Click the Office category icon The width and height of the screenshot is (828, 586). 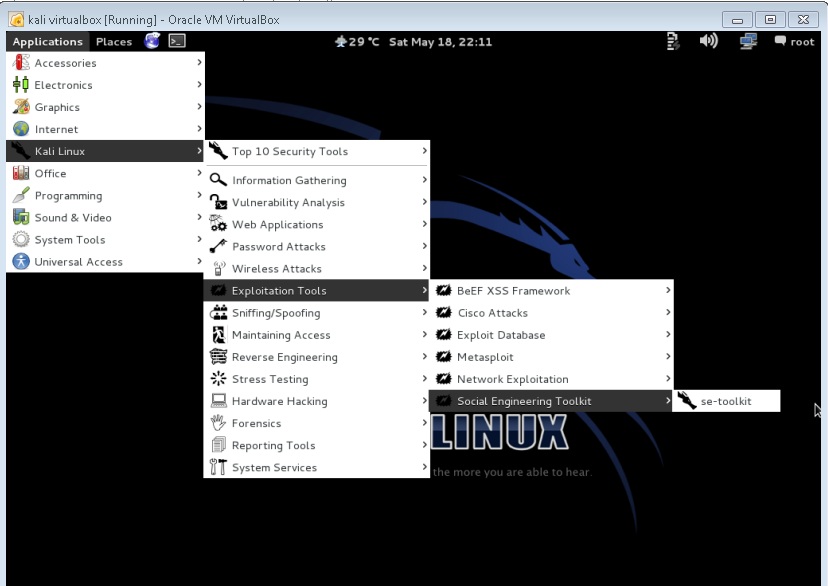pyautogui.click(x=21, y=173)
